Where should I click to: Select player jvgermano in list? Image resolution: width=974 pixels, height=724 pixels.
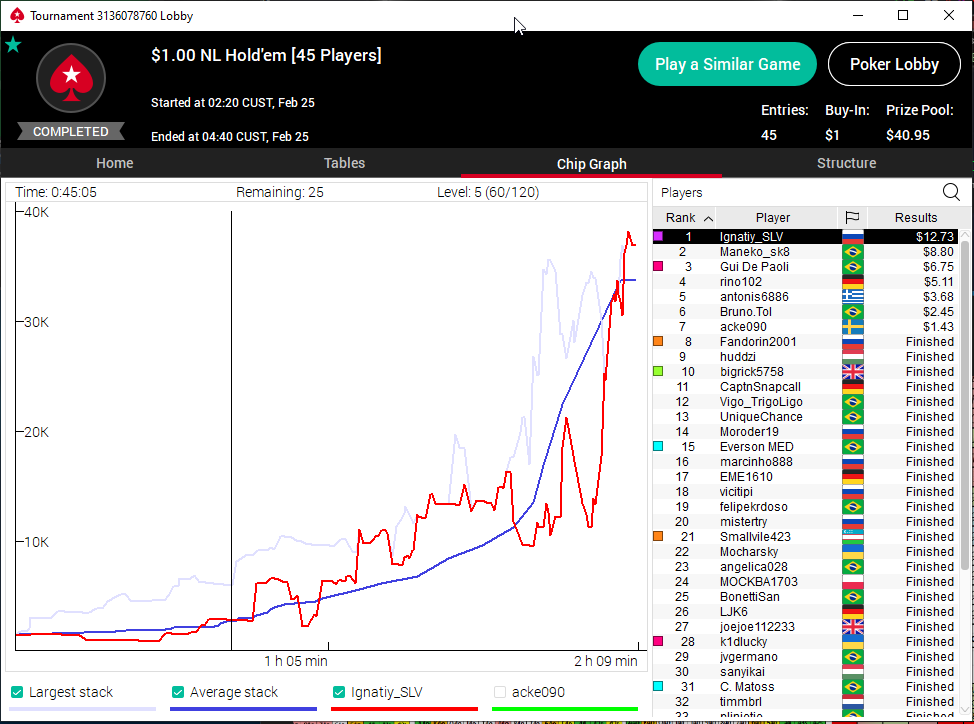click(805, 656)
